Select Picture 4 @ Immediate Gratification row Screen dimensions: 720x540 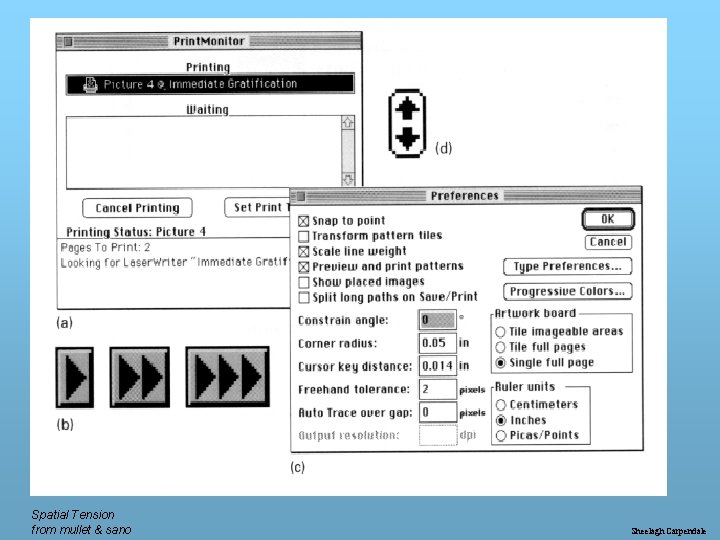210,84
